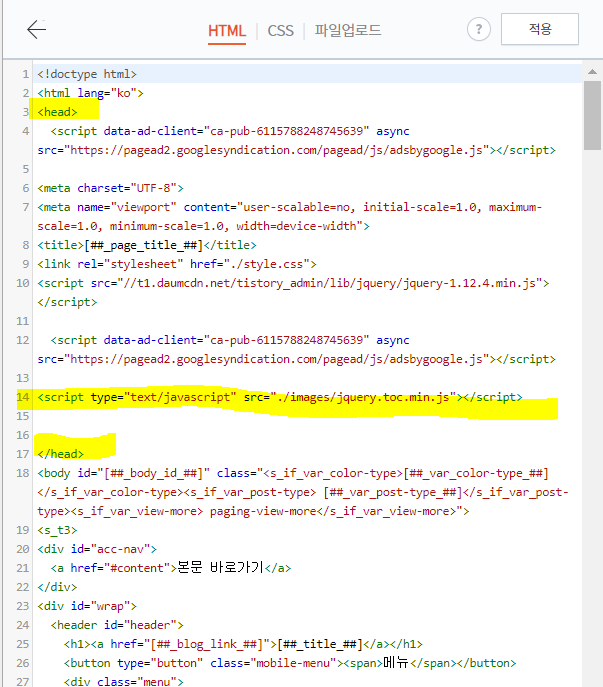
Task: Click the page_title title tag line
Action: click(147, 245)
